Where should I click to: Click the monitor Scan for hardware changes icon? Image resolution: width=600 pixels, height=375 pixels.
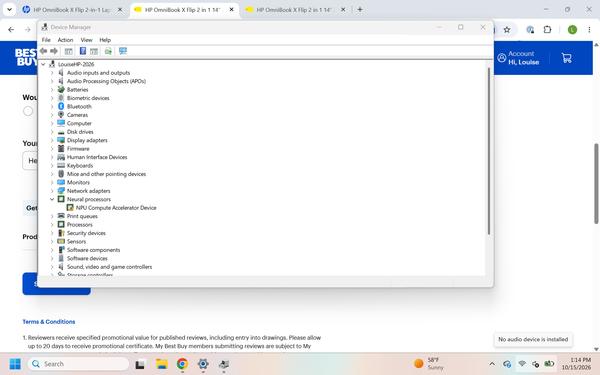(123, 51)
